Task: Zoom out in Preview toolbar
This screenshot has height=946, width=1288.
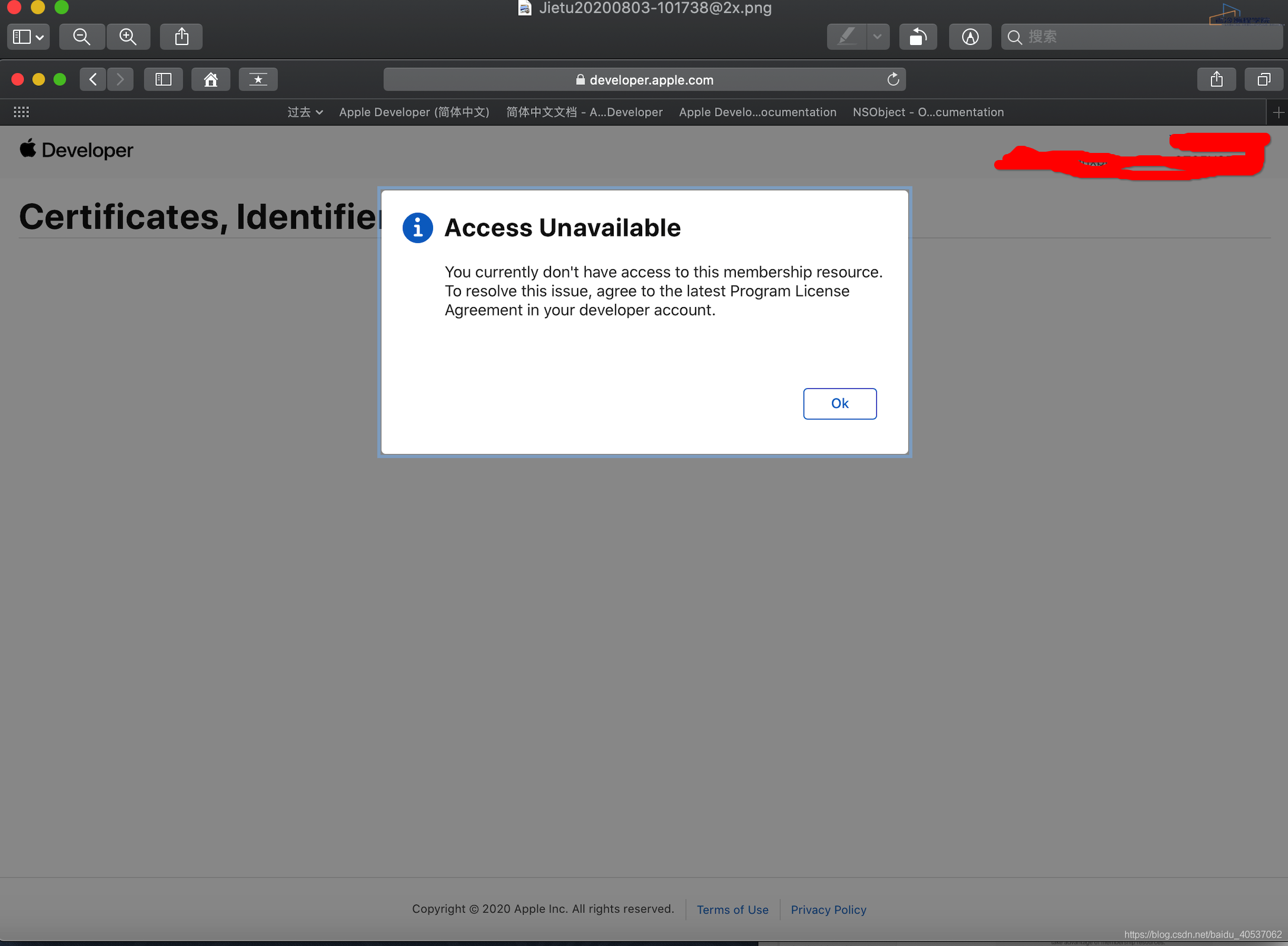Action: 82,37
